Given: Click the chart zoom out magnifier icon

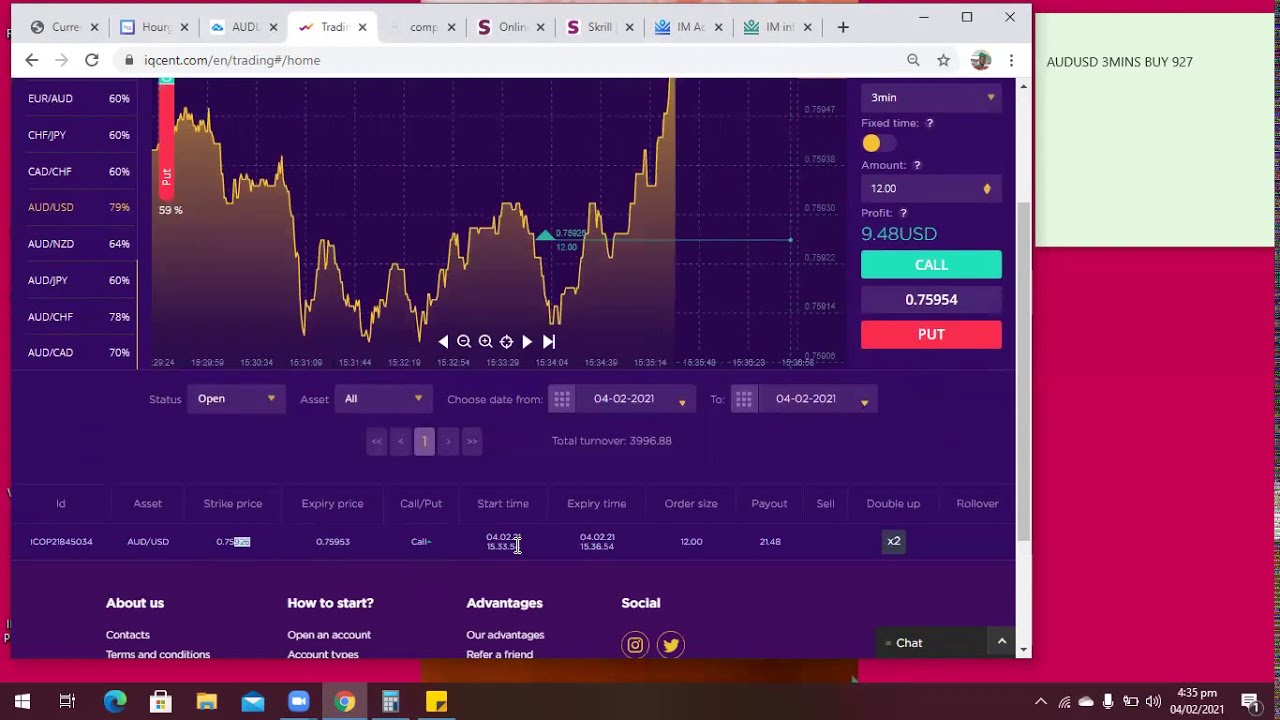Looking at the screenshot, I should click(464, 341).
